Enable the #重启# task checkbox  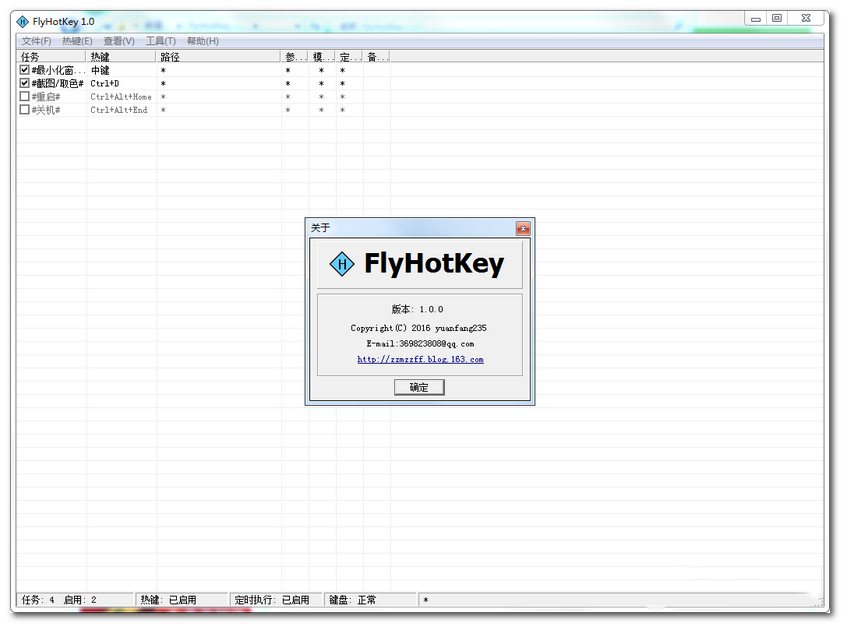[25, 97]
